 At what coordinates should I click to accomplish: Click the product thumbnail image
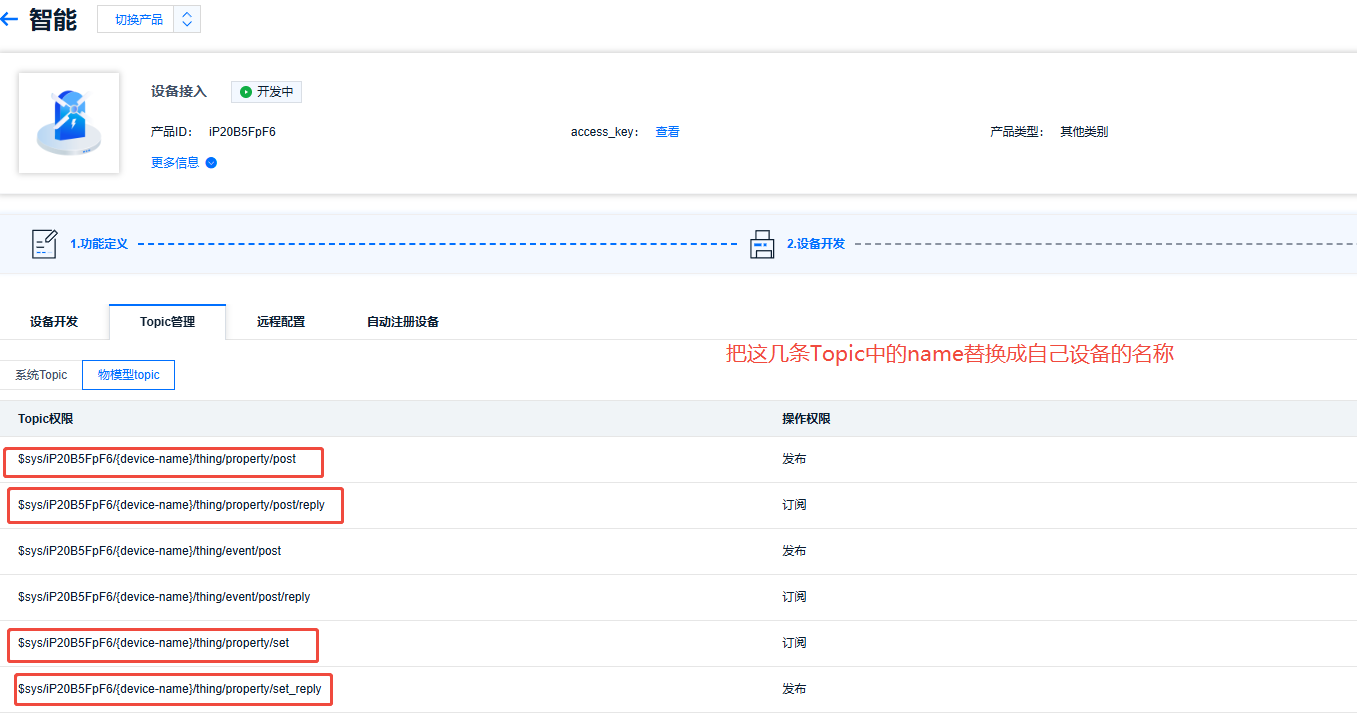point(69,123)
